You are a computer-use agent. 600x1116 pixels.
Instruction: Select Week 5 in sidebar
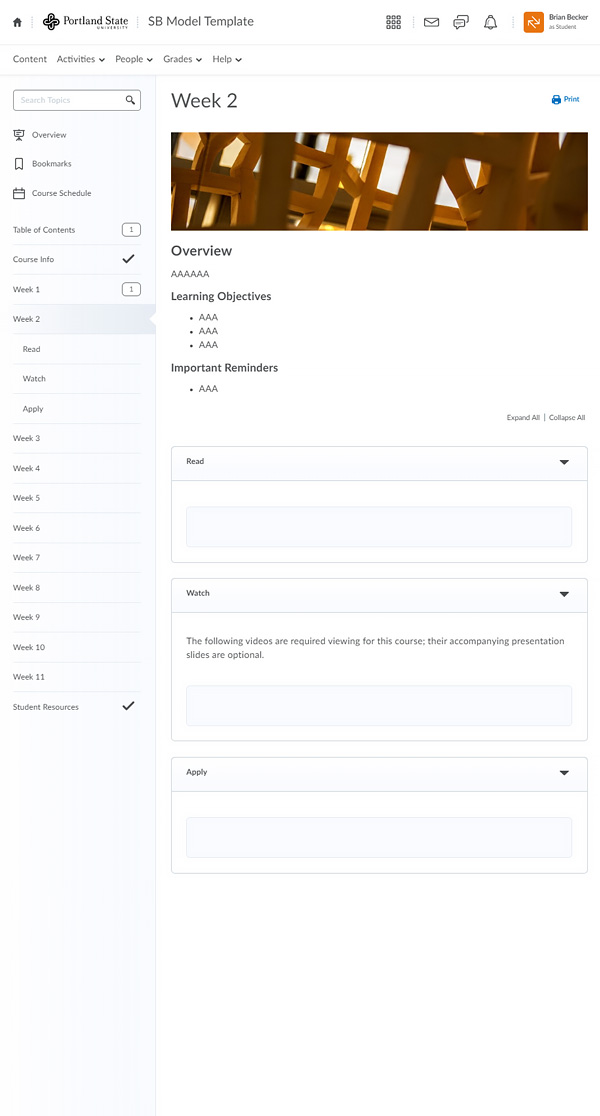(77, 498)
